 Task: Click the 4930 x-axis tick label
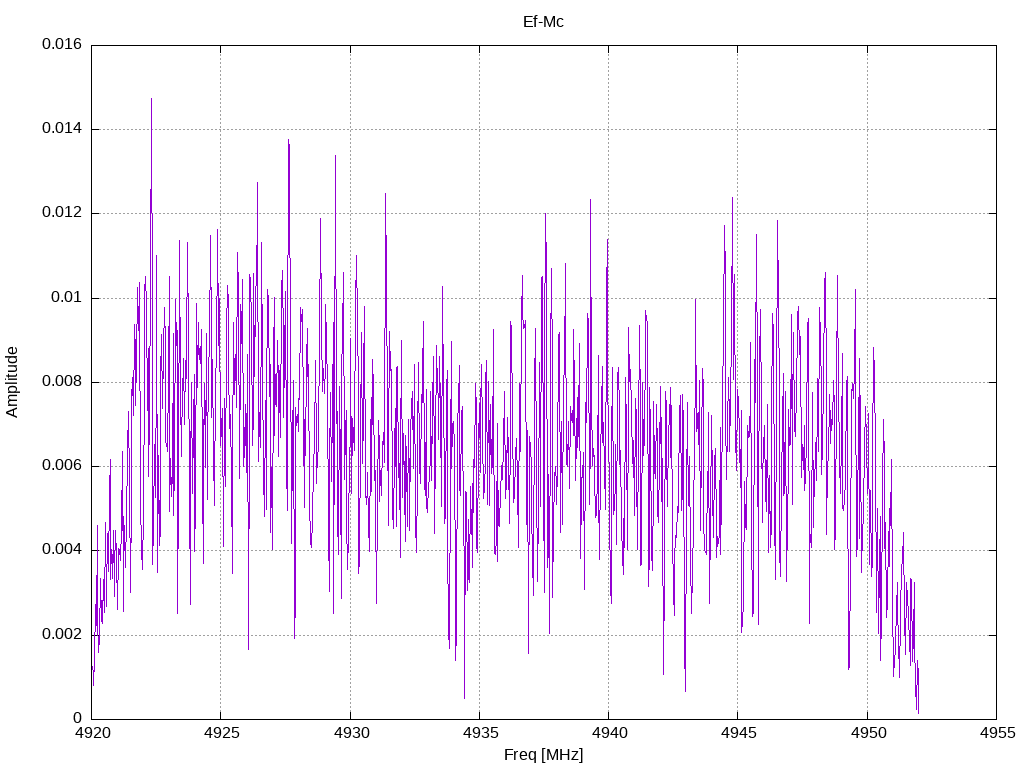click(x=351, y=733)
